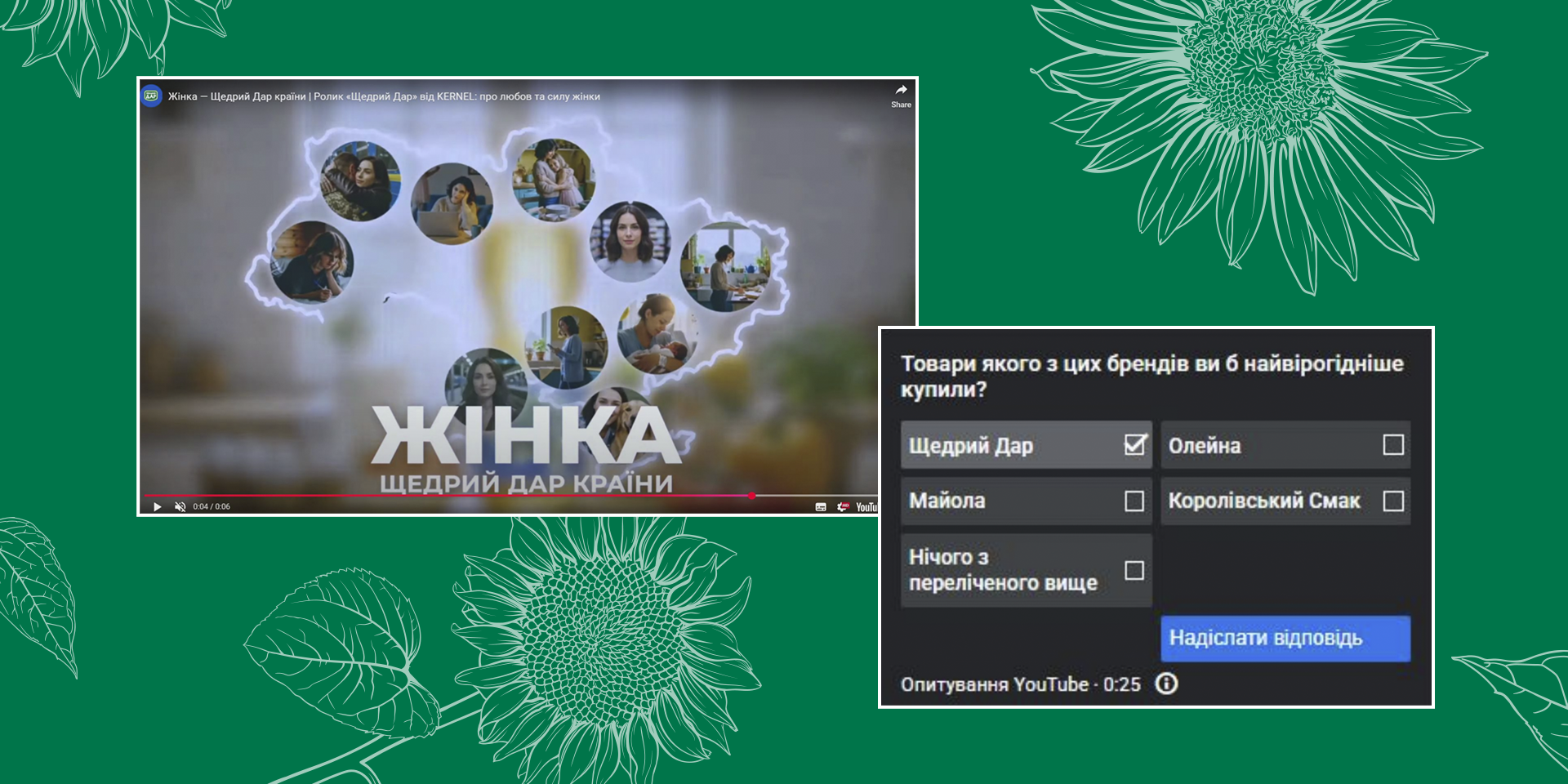Click the Щедрий Дар option label
1568x784 pixels.
971,446
